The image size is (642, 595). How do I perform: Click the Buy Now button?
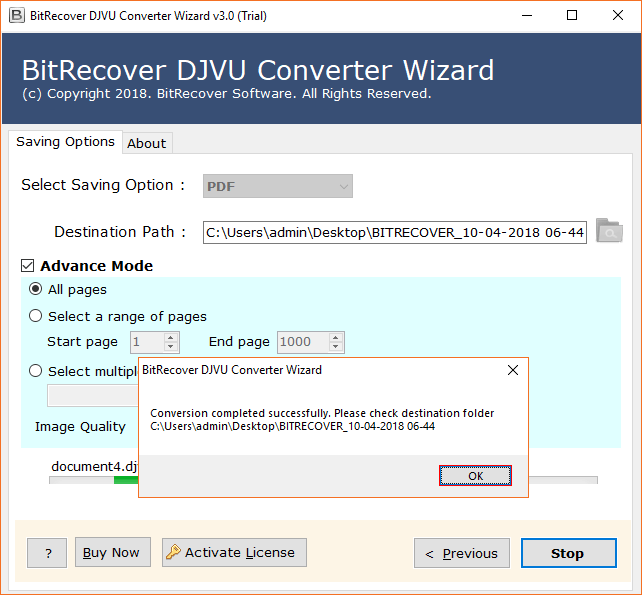(113, 552)
